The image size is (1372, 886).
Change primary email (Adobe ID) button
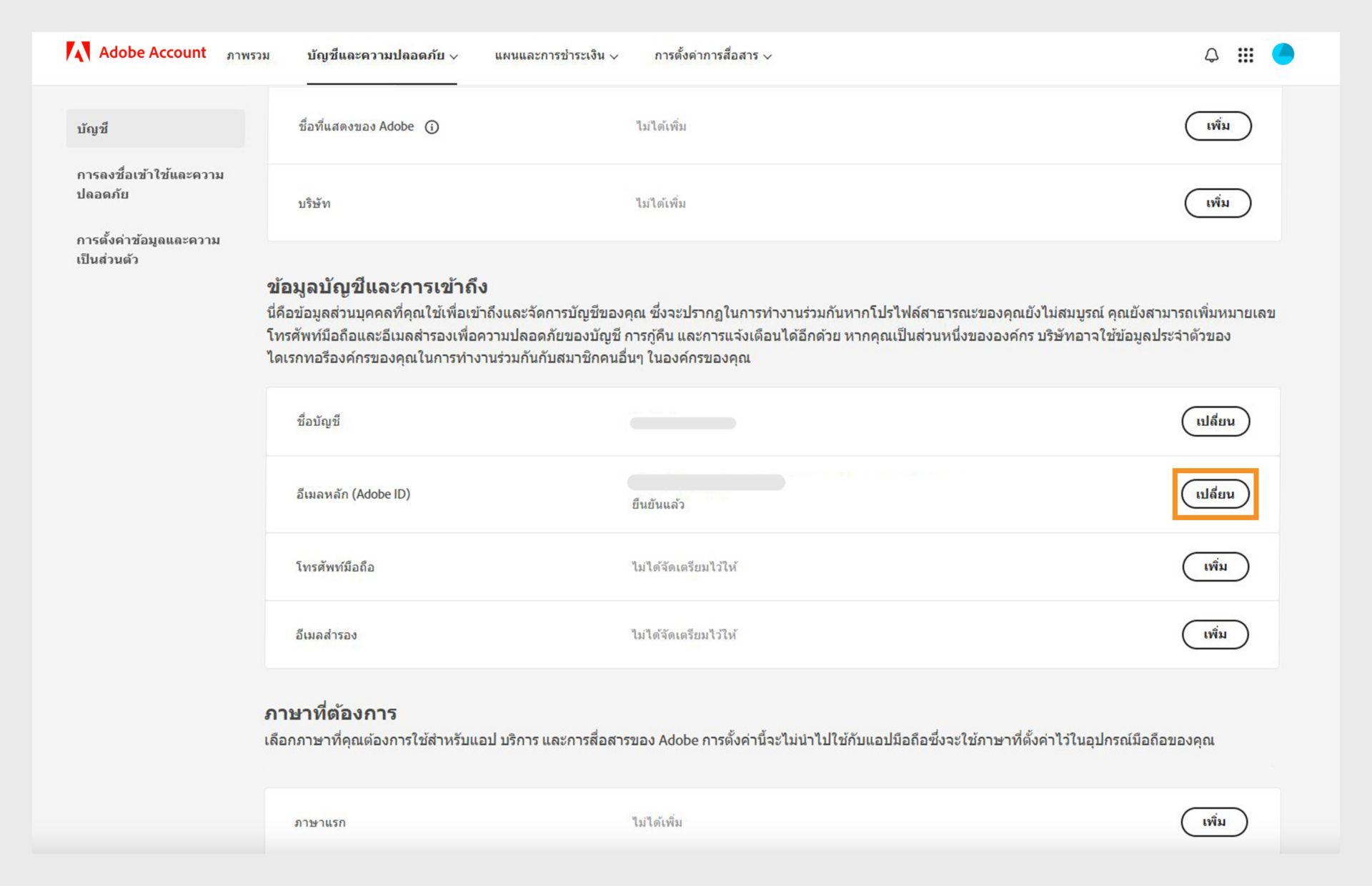pyautogui.click(x=1215, y=494)
